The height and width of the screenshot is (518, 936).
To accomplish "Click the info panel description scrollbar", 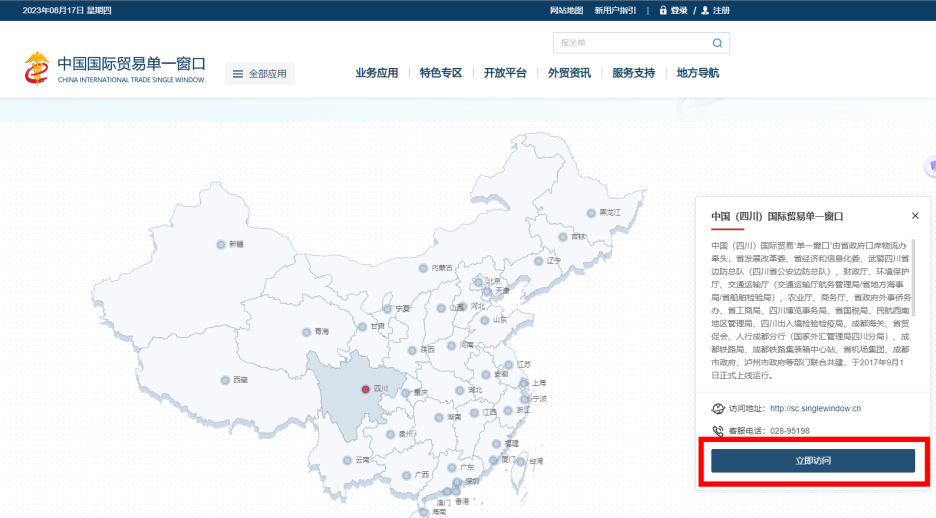I will 913,278.
